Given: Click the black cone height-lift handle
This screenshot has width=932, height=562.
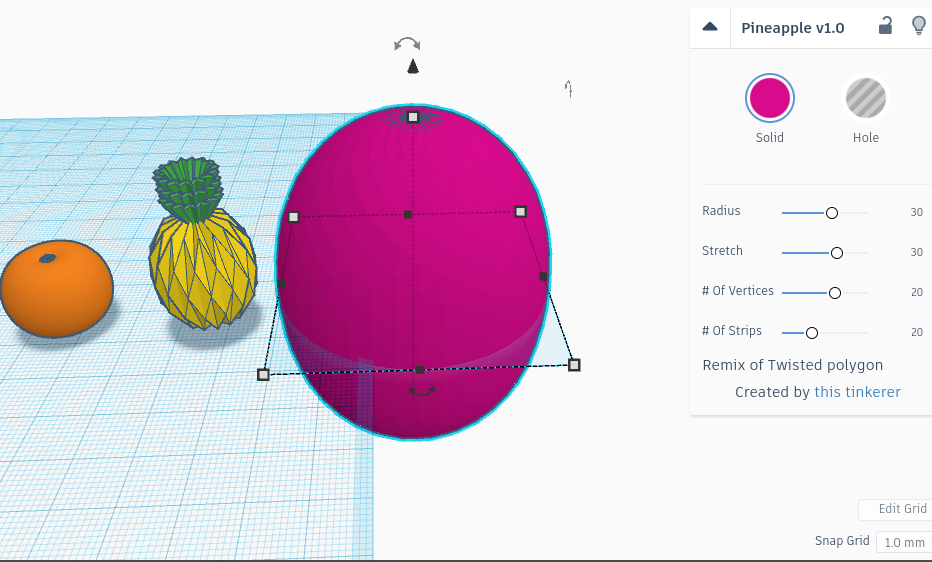Looking at the screenshot, I should coord(413,66).
